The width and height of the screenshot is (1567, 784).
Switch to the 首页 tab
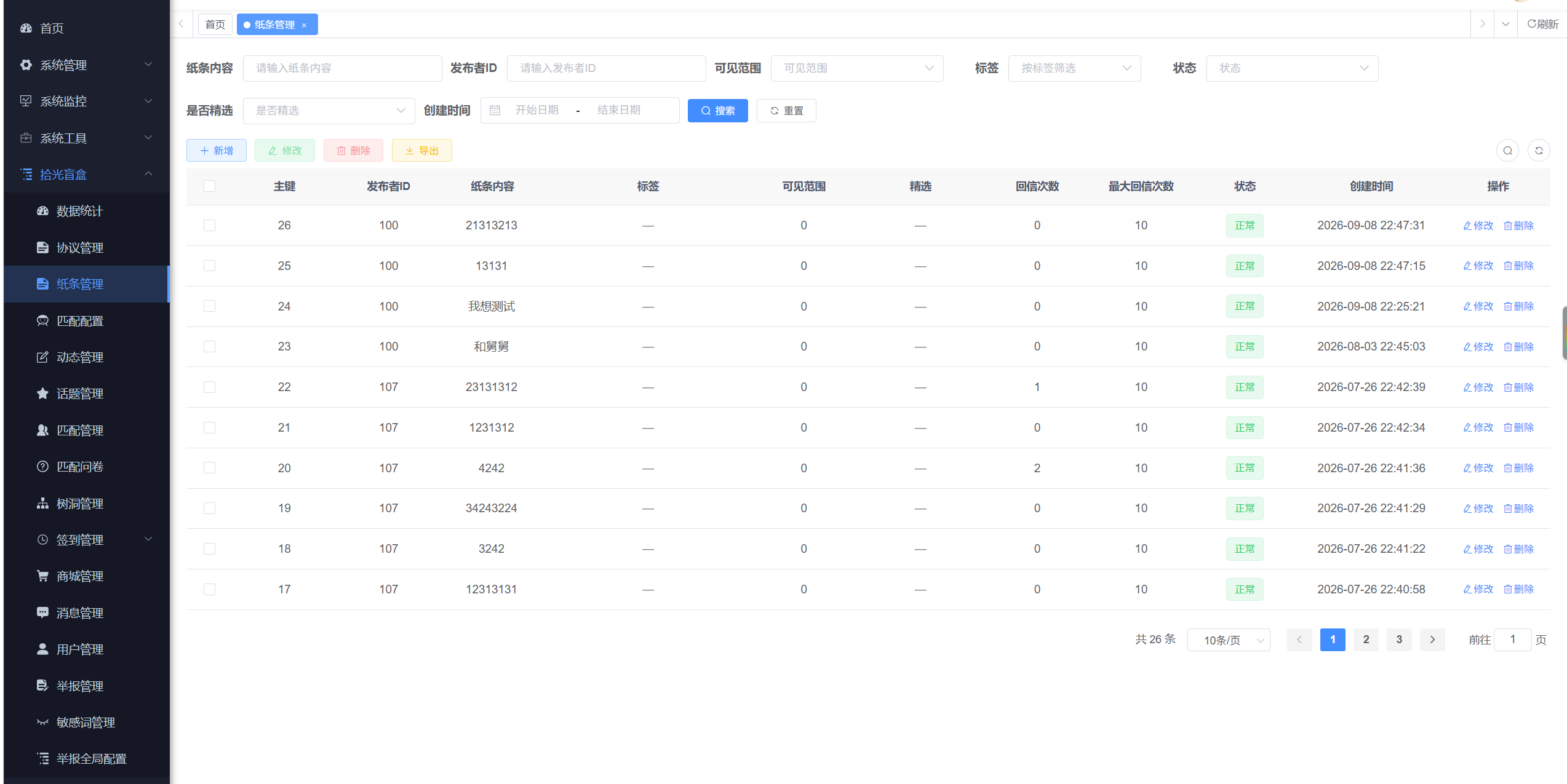pos(215,25)
